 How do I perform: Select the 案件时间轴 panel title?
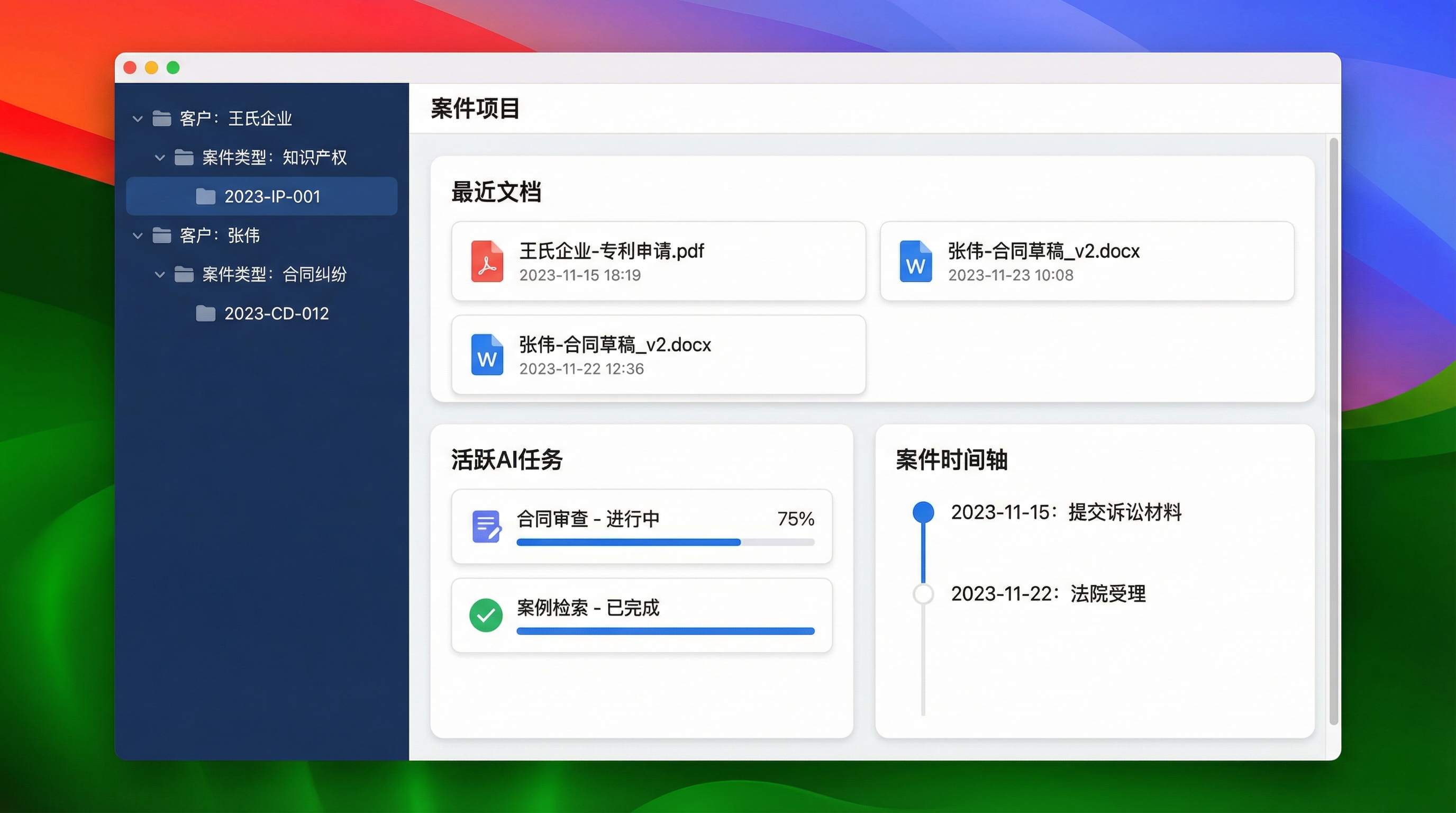point(952,460)
